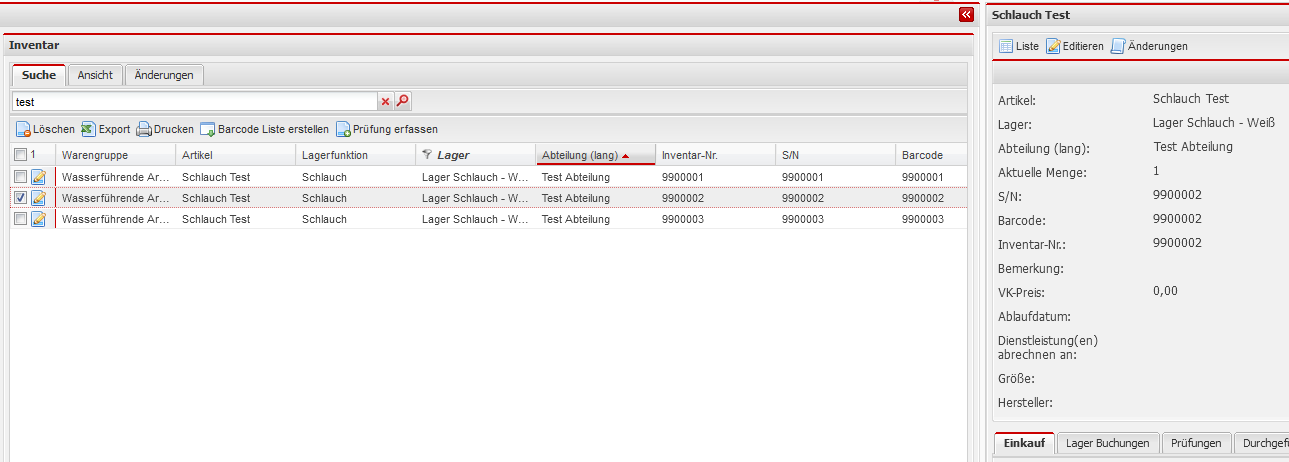This screenshot has width=1289, height=462.
Task: Uncheck the selected row 9900002 checkbox
Action: [21, 198]
